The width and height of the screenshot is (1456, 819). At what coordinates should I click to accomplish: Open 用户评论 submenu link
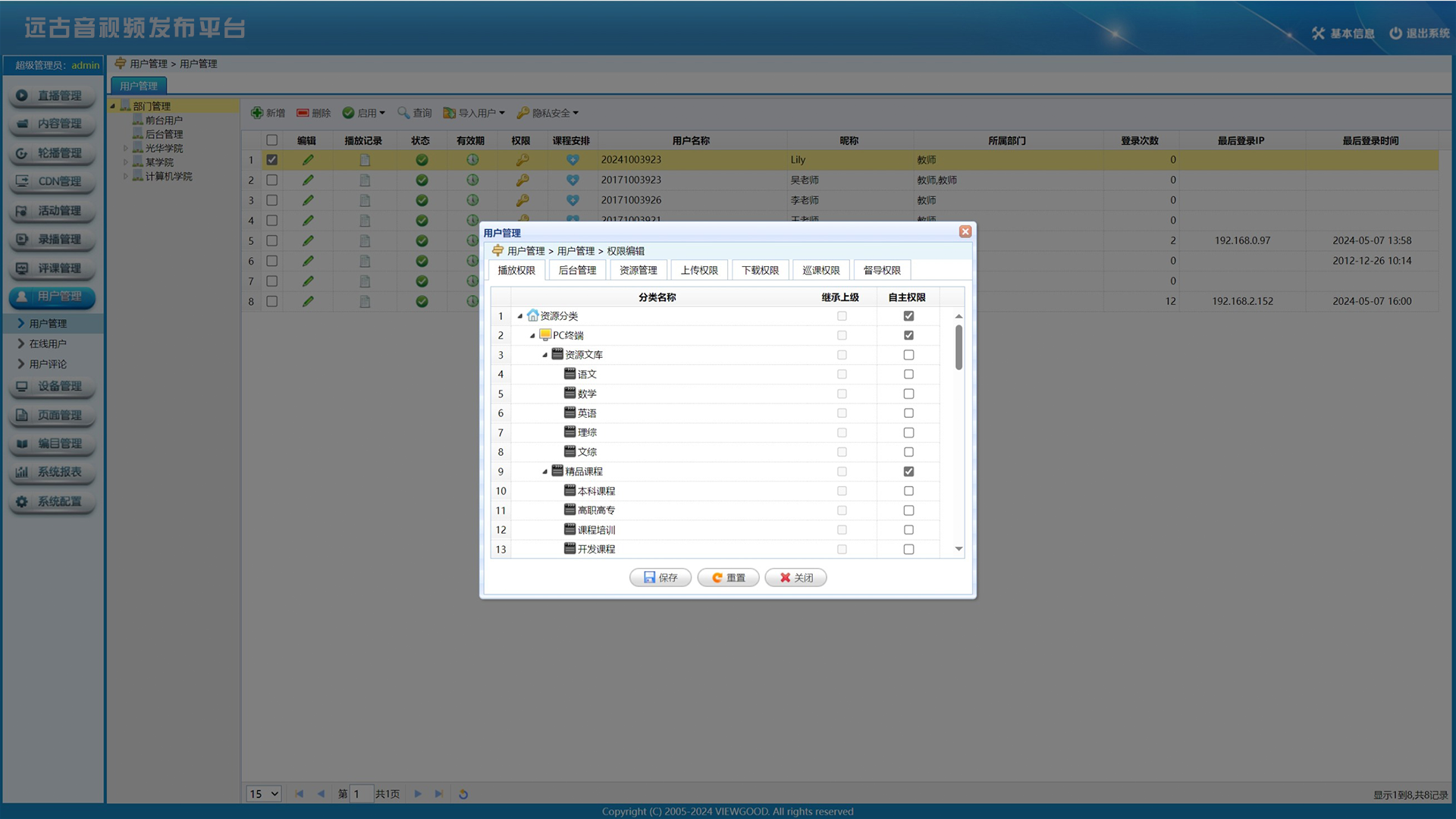point(48,365)
